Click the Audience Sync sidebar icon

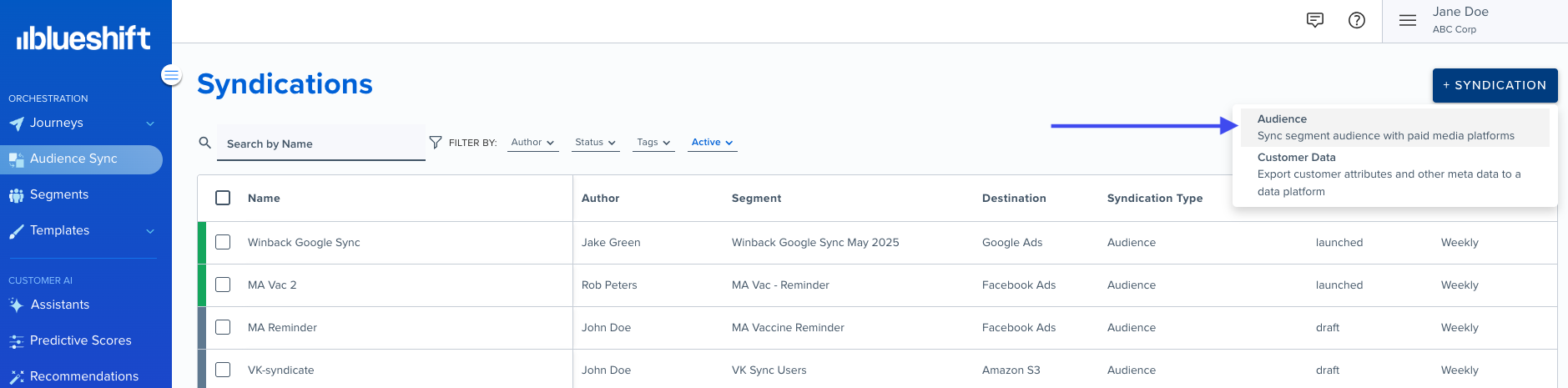click(17, 159)
